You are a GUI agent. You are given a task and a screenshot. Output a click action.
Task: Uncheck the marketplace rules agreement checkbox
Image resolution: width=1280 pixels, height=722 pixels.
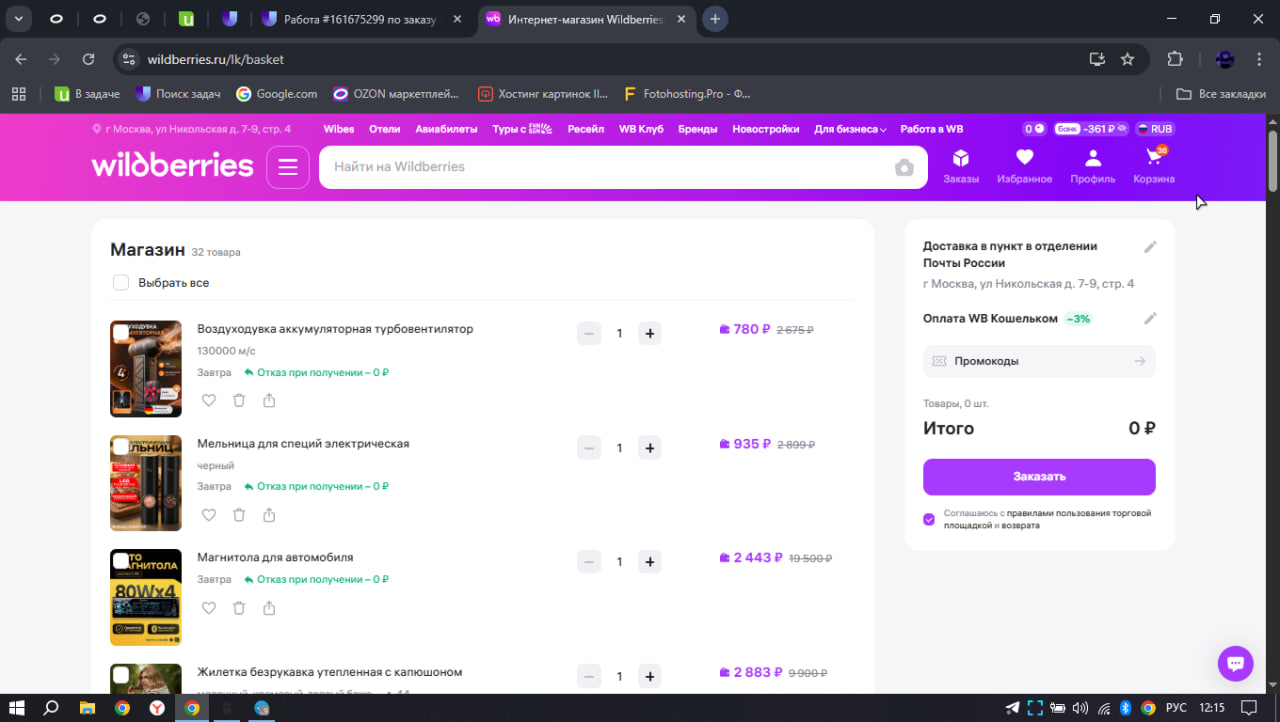[x=929, y=519]
